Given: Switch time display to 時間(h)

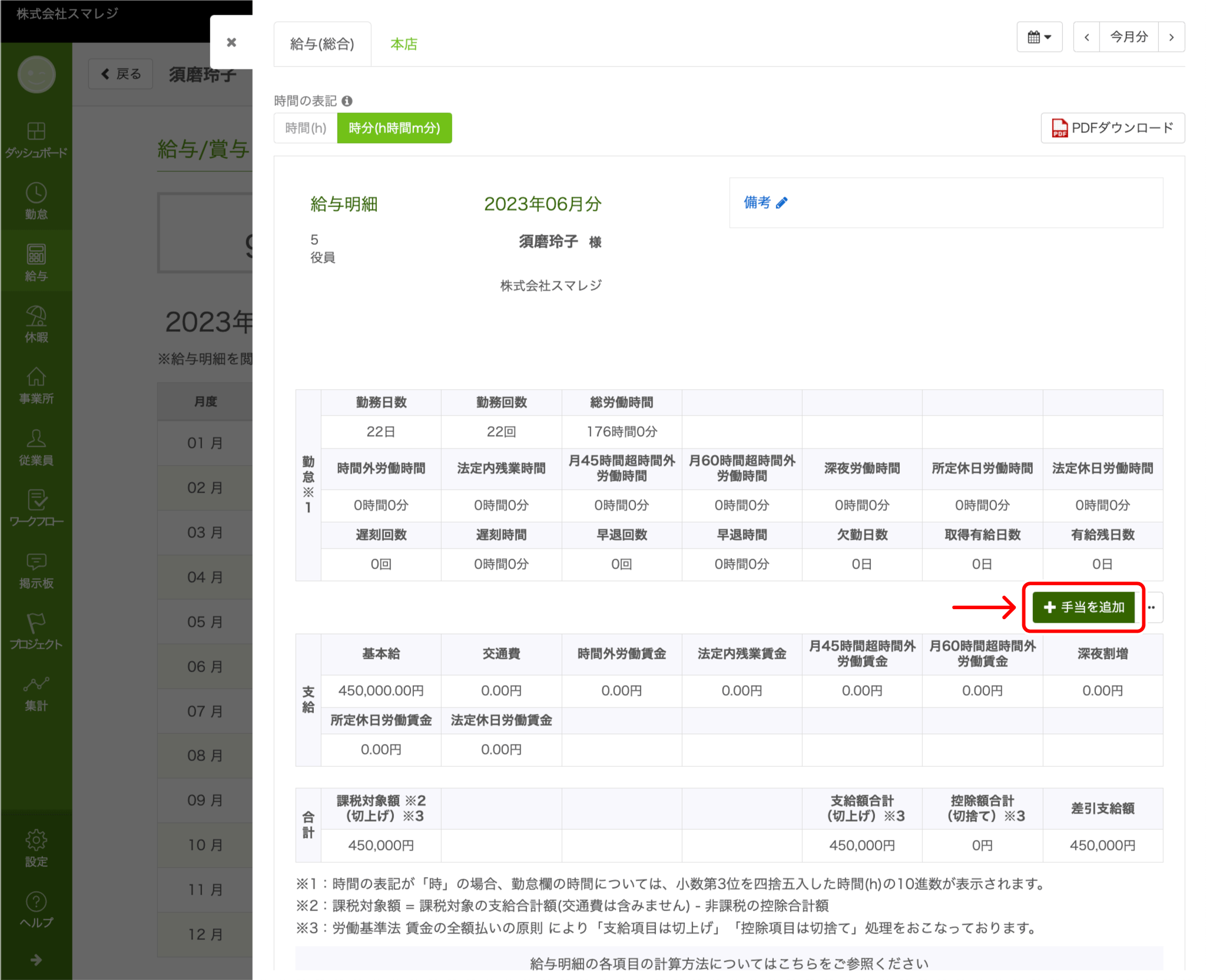Looking at the screenshot, I should click(306, 128).
